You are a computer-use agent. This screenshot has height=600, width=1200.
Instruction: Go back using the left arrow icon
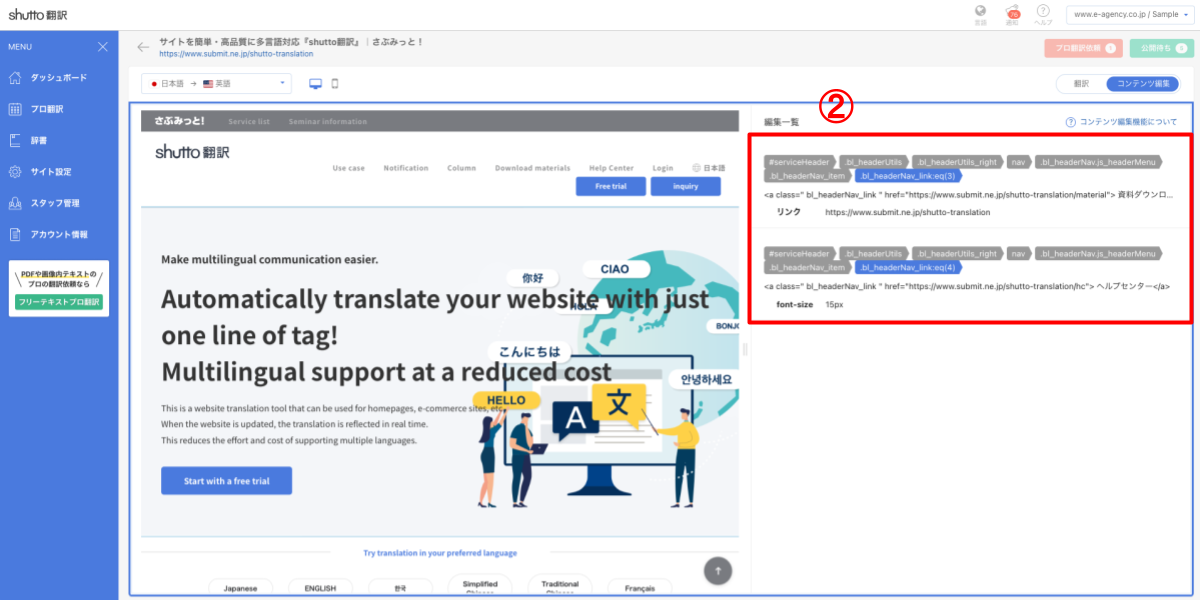coord(143,47)
